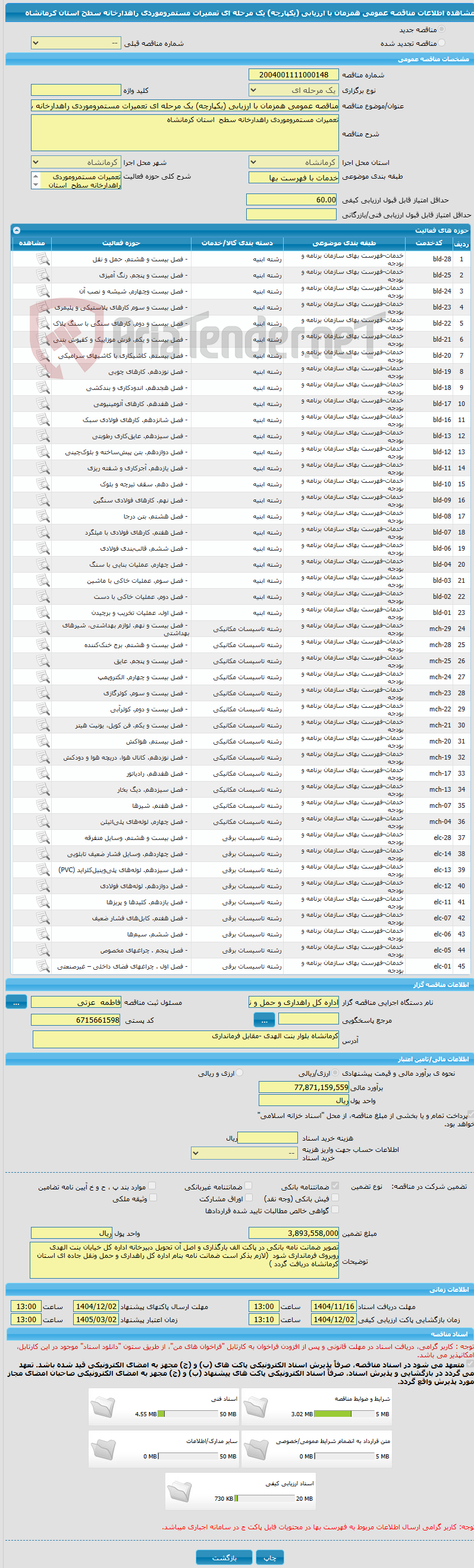Open the استان محل اجرا dropdown
474x1568 pixels.
point(294,163)
